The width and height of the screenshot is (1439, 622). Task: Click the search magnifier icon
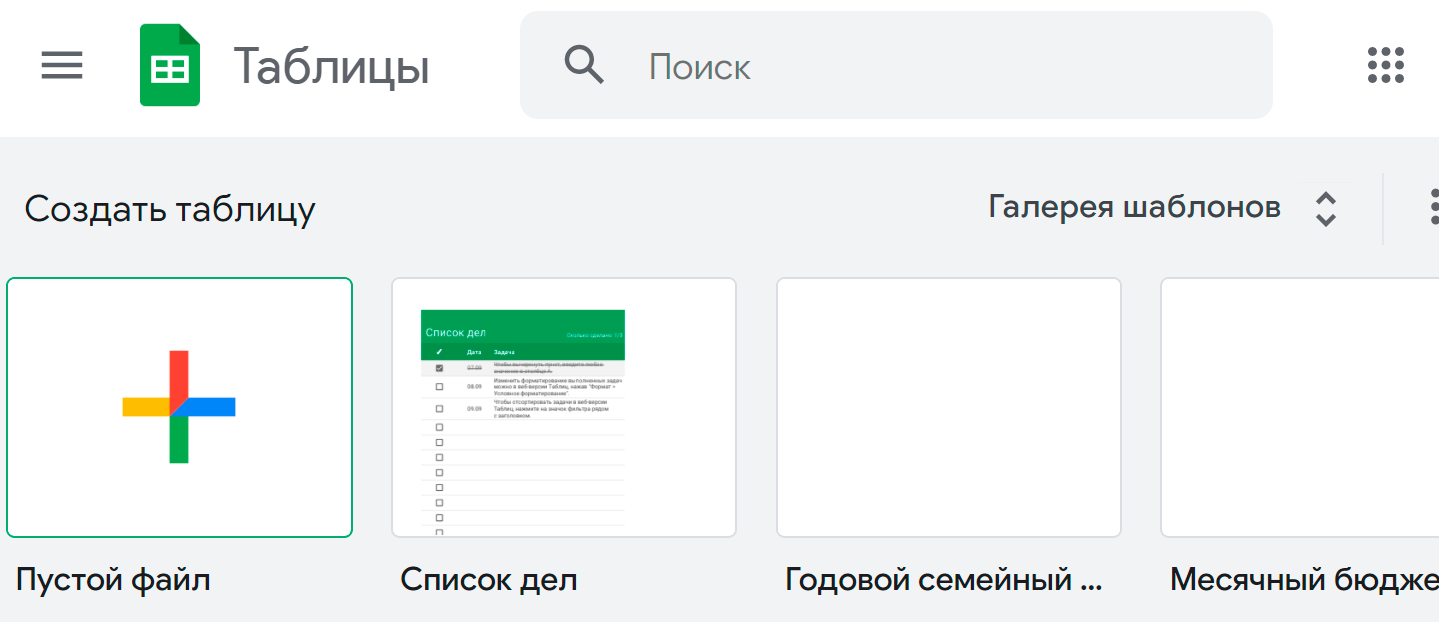coord(584,65)
